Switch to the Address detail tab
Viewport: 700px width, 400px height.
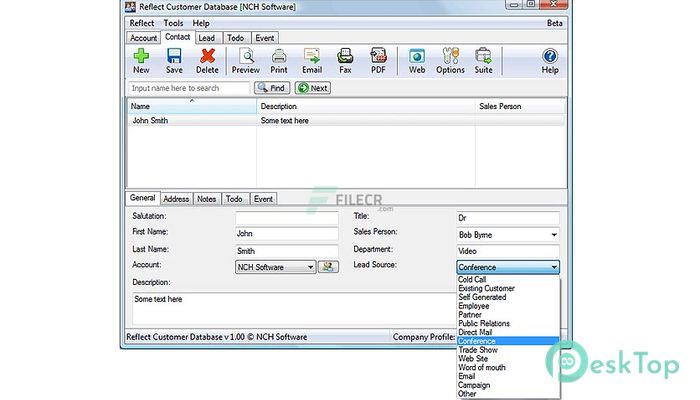176,199
